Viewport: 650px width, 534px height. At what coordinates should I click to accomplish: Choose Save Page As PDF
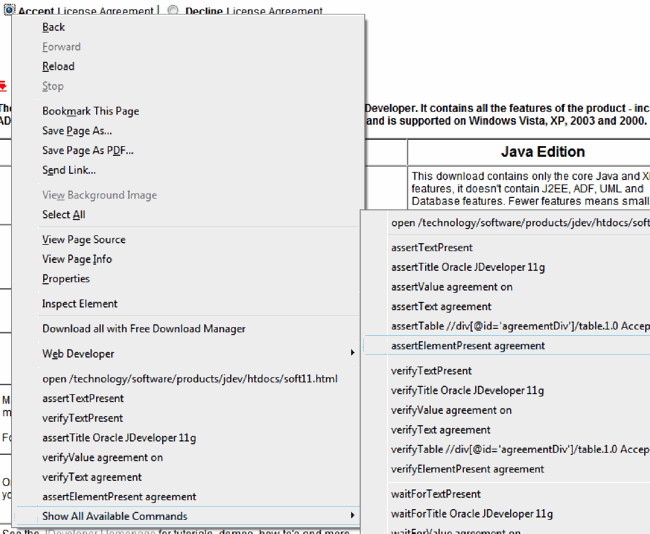pyautogui.click(x=87, y=151)
